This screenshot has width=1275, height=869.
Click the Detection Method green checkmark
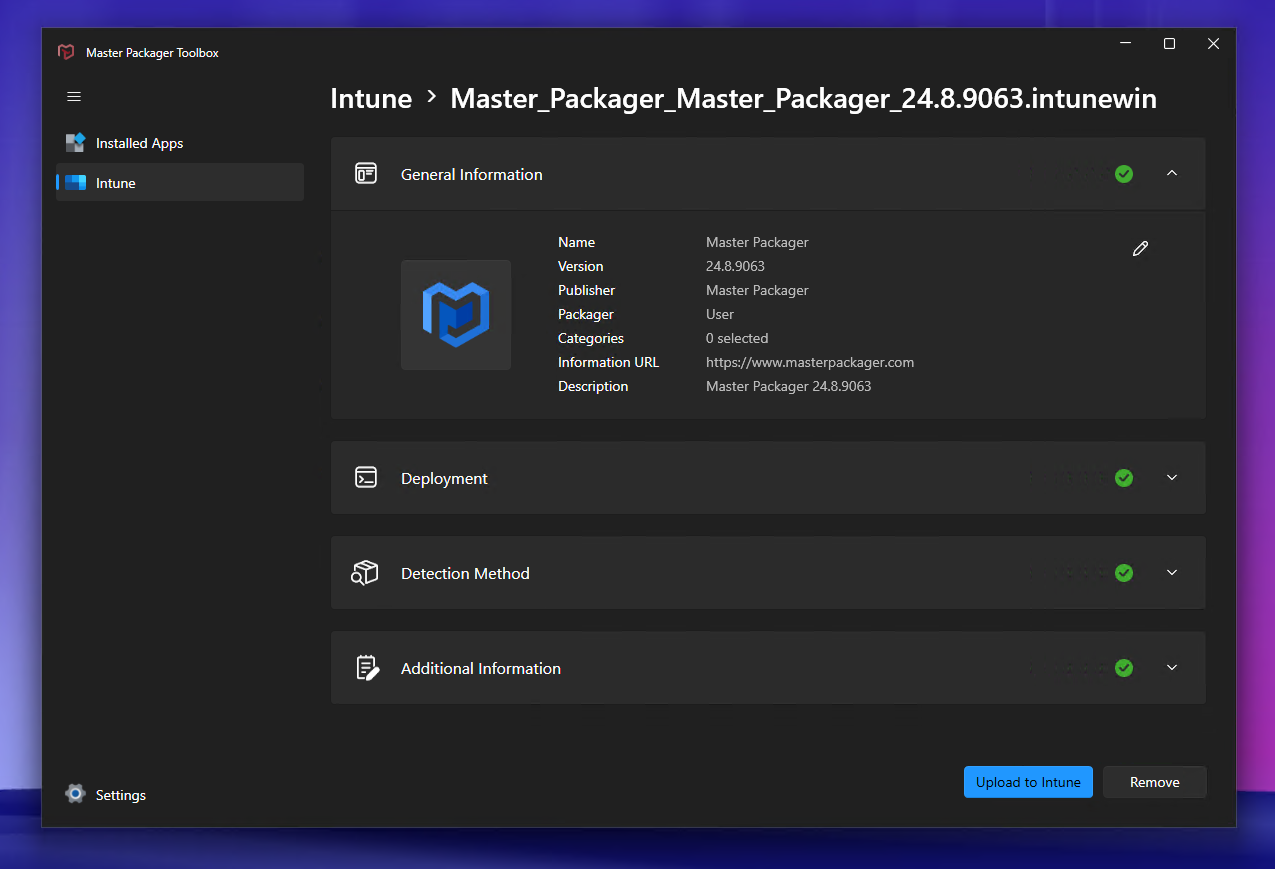pyautogui.click(x=1124, y=573)
